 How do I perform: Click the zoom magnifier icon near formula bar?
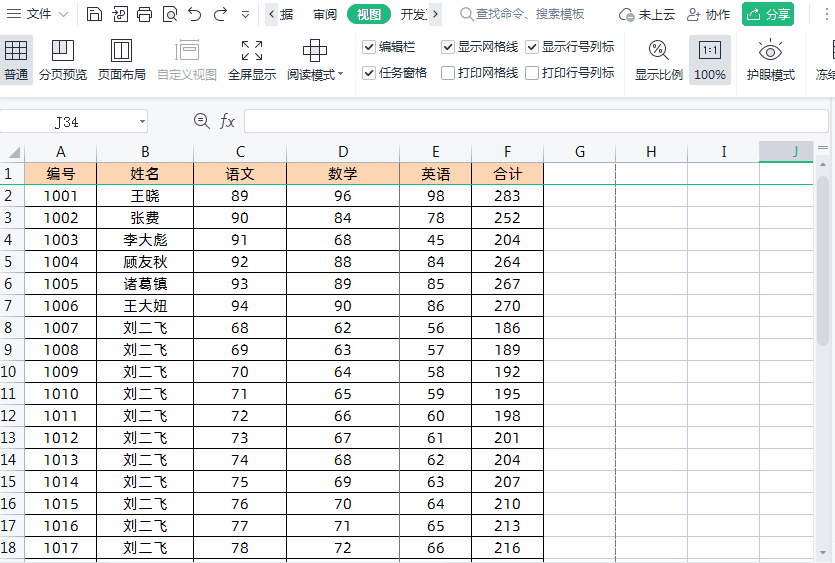click(201, 121)
